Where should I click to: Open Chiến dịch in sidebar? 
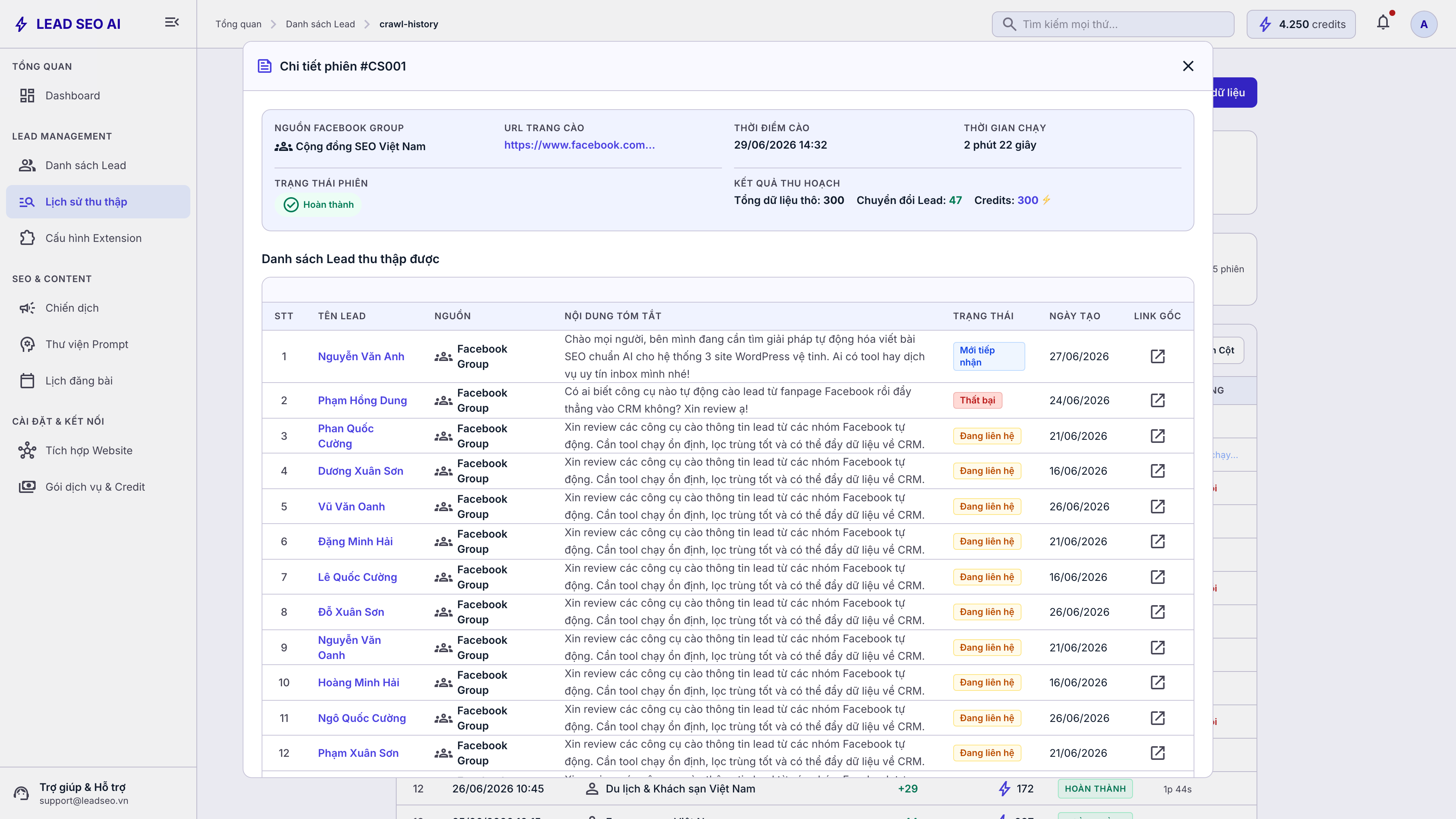tap(98, 308)
